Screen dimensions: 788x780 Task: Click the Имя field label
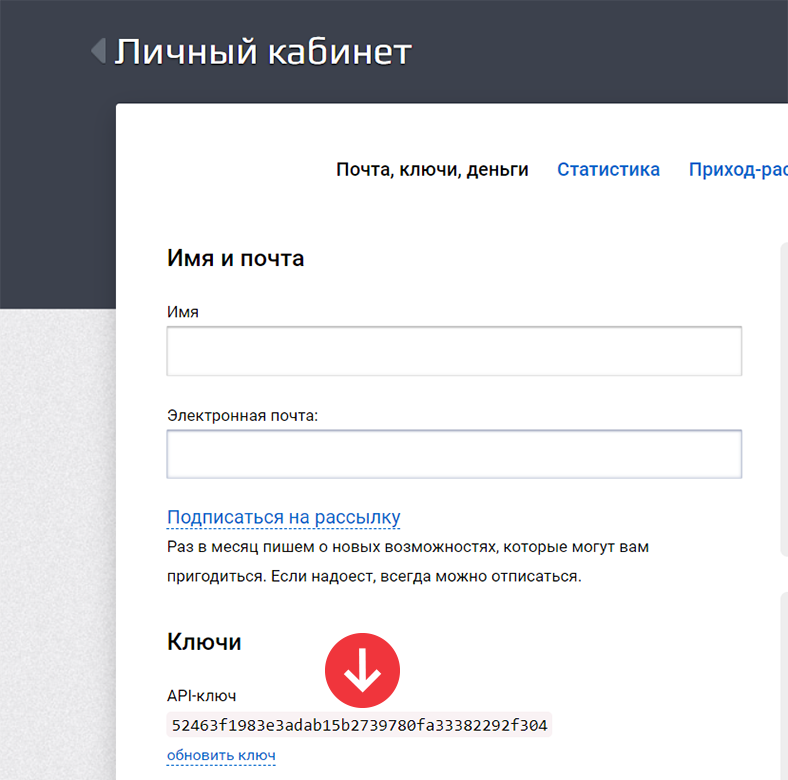coord(183,312)
